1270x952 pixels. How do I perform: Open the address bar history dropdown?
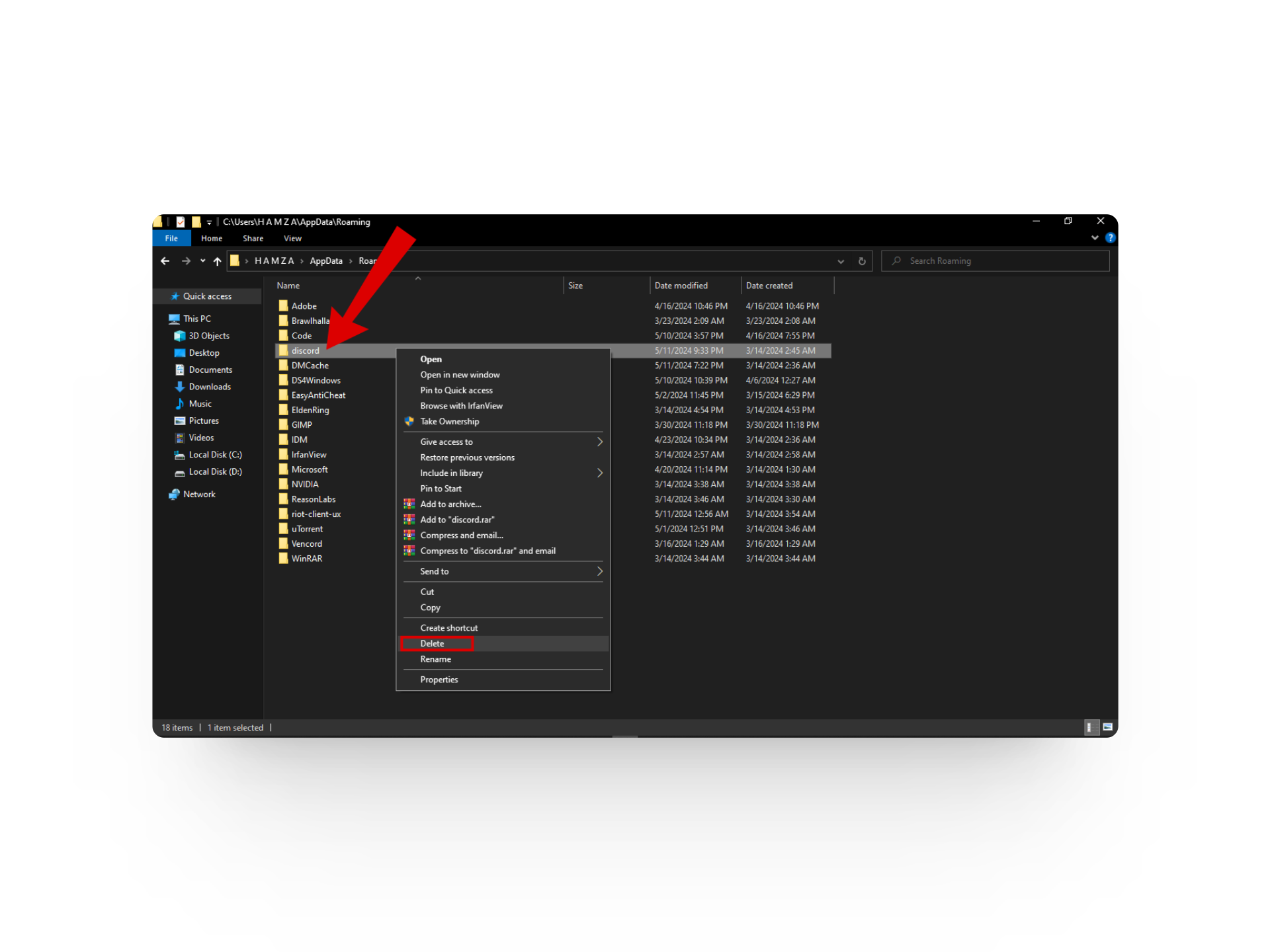tap(841, 261)
